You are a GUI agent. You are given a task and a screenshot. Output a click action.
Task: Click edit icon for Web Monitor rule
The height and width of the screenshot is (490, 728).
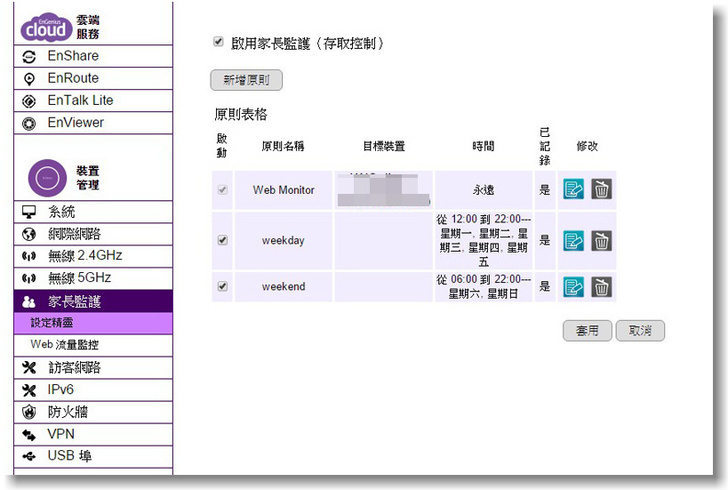coord(573,189)
